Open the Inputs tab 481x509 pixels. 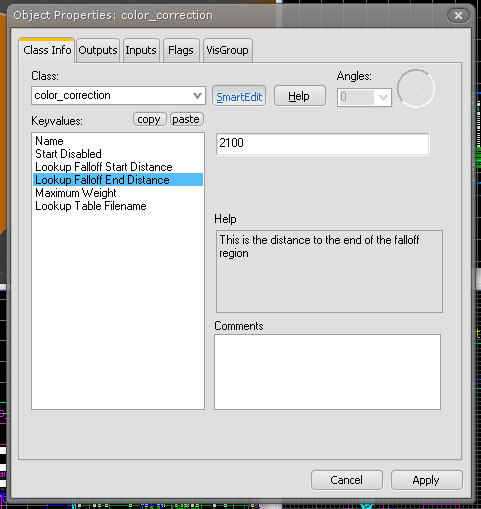pos(141,50)
